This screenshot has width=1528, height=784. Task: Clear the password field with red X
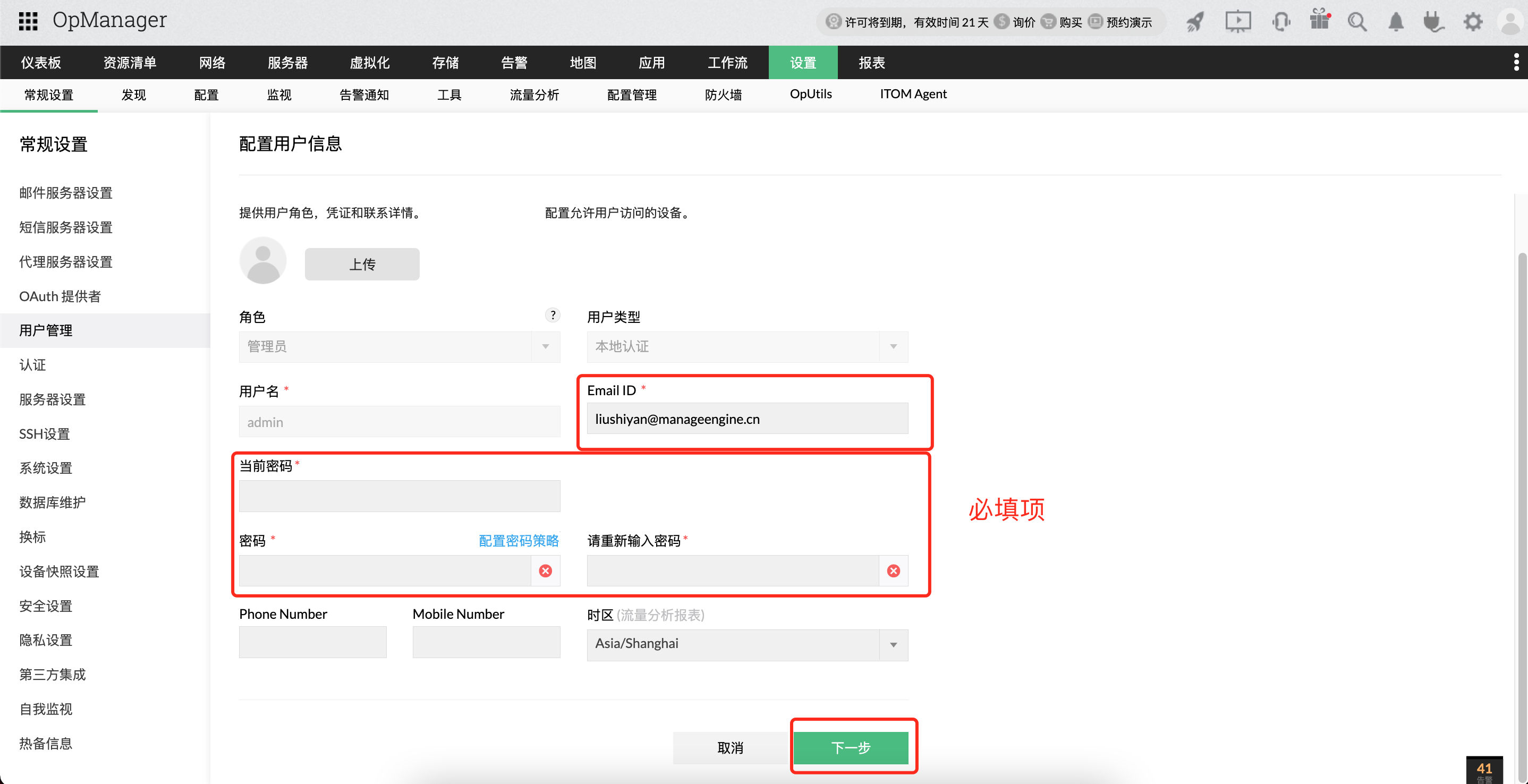point(546,570)
